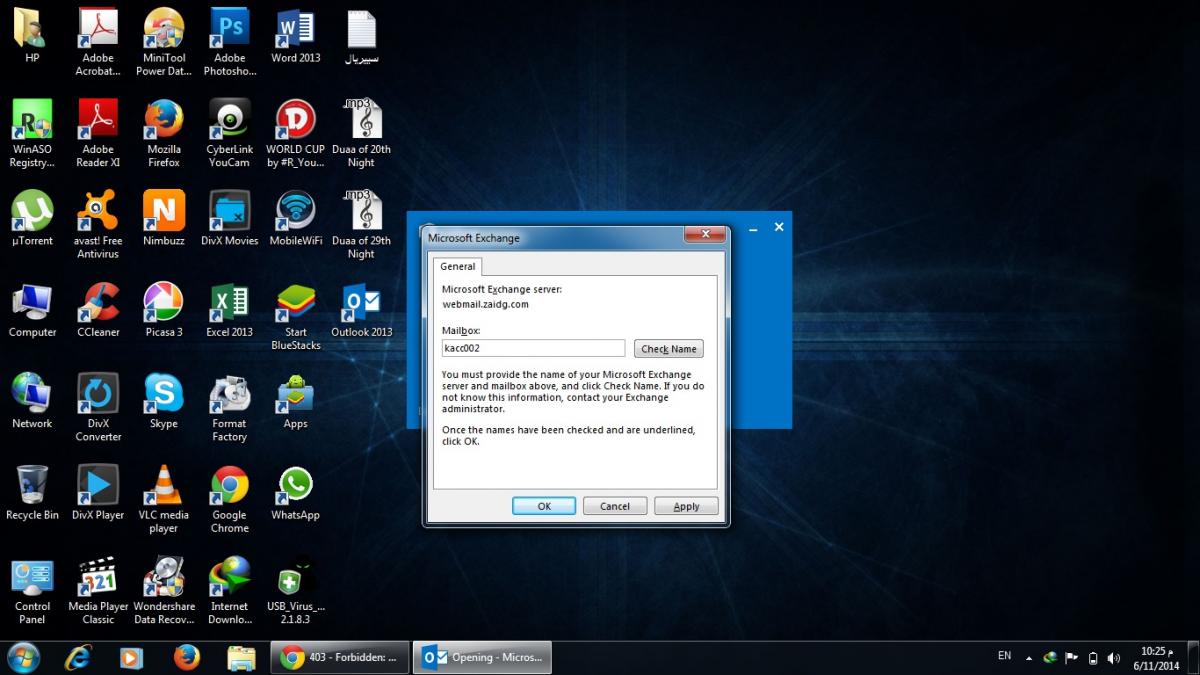Open VLC media player icon

[x=164, y=499]
